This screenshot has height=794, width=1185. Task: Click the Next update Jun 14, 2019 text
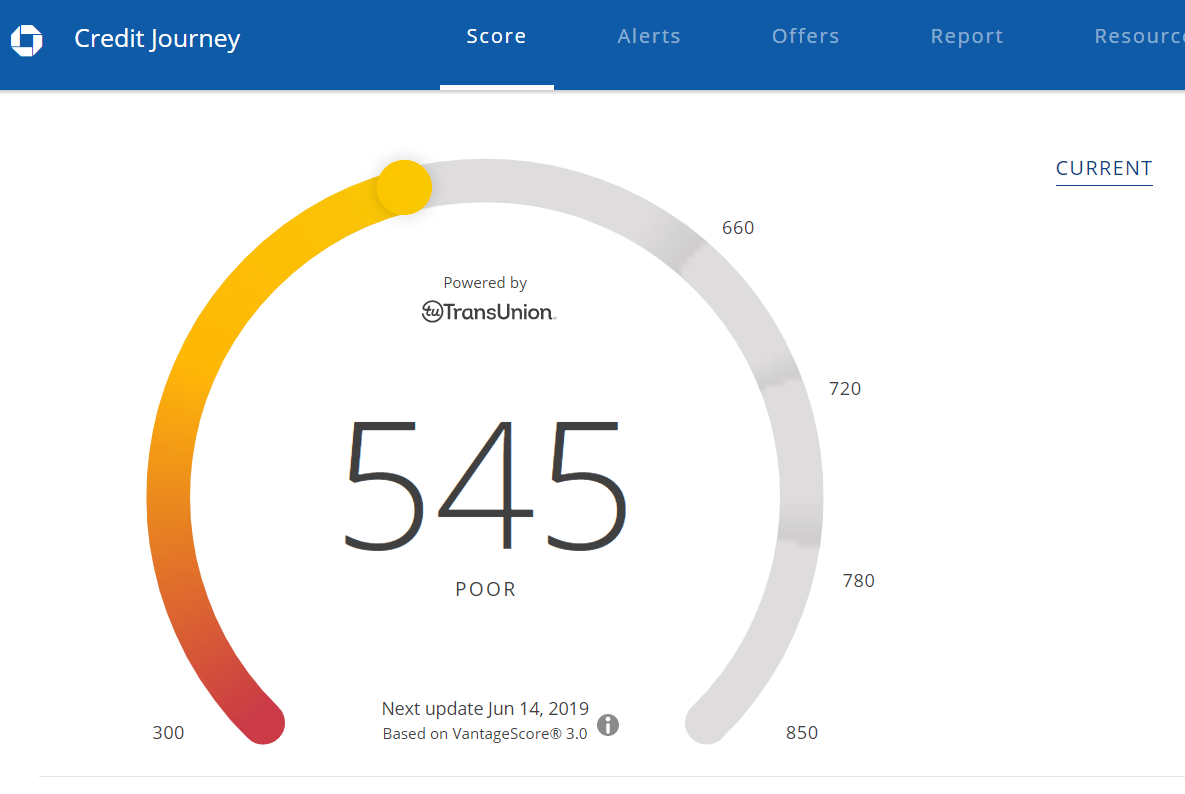pyautogui.click(x=485, y=709)
